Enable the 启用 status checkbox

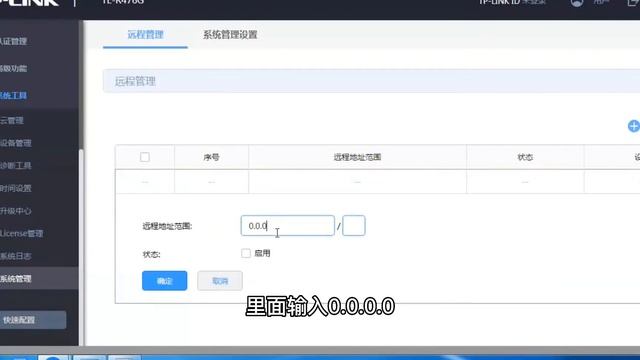pos(246,253)
